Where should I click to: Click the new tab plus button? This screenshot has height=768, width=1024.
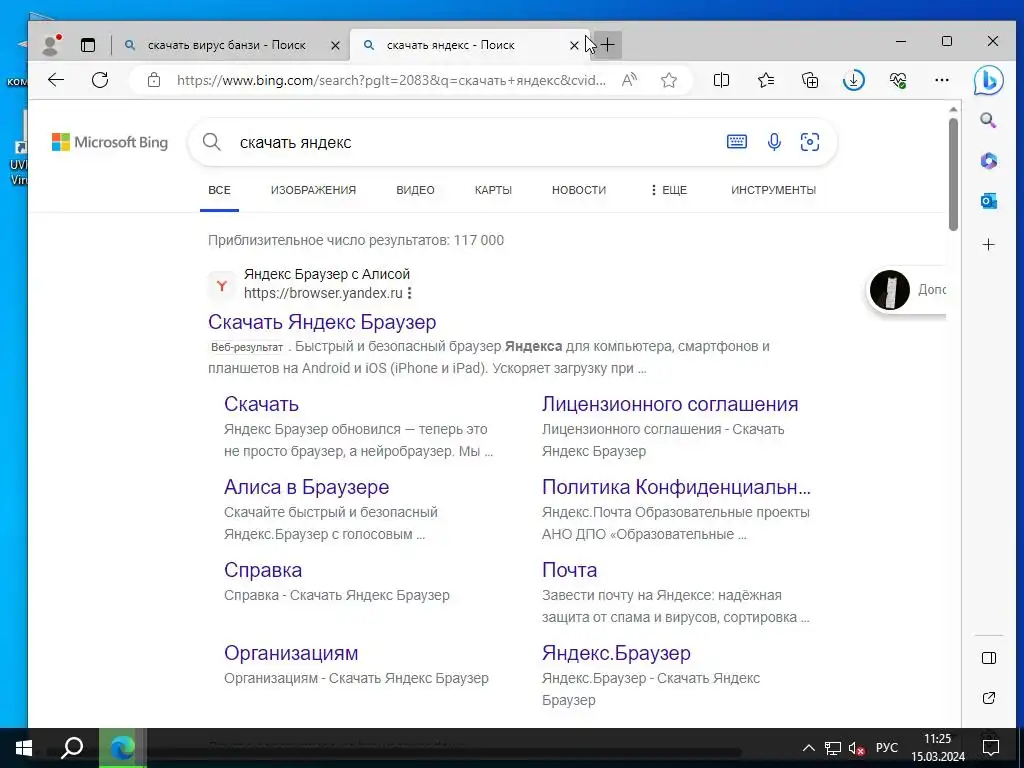tap(607, 44)
